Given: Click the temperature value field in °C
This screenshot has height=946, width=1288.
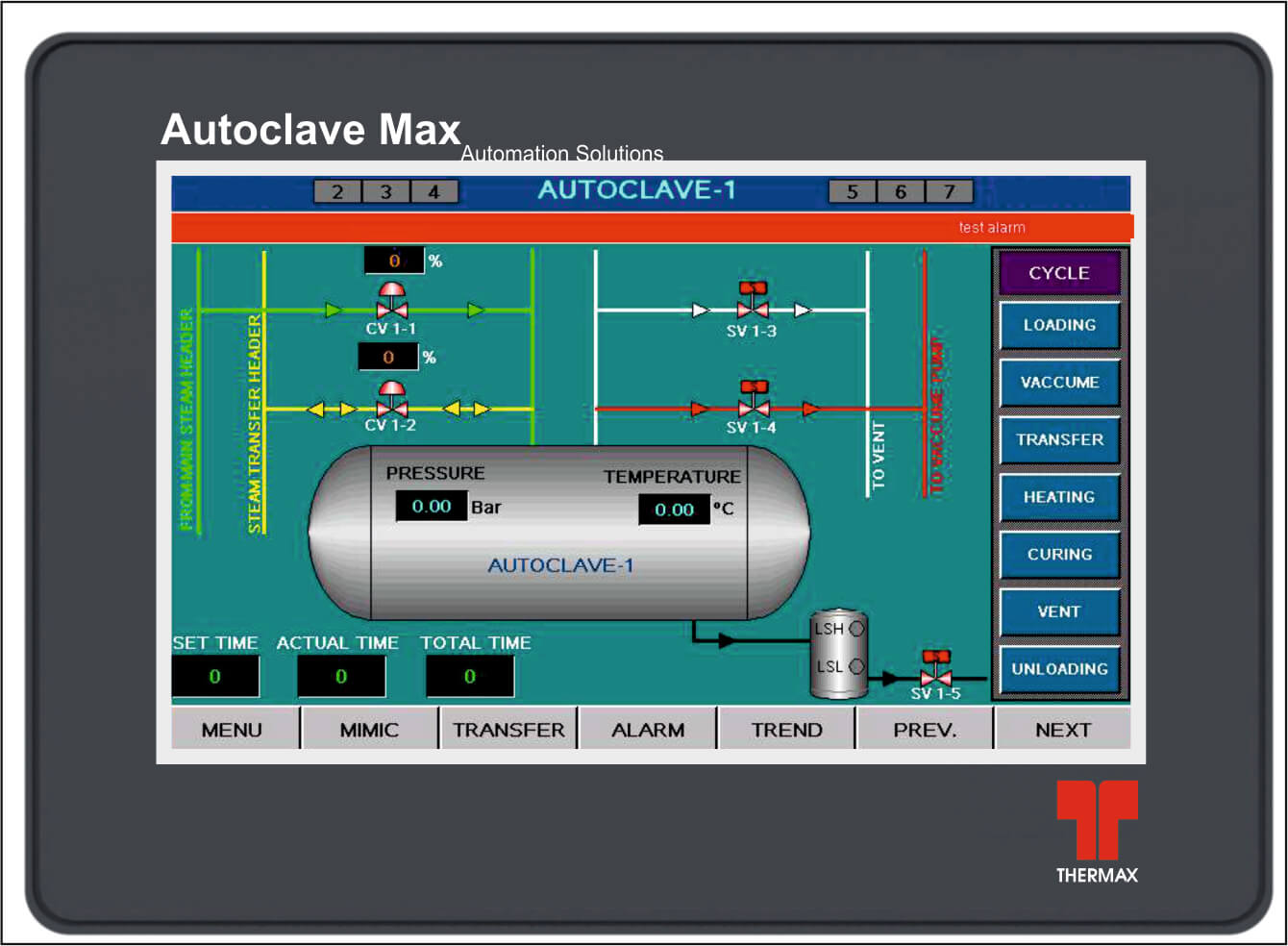Looking at the screenshot, I should tap(674, 510).
